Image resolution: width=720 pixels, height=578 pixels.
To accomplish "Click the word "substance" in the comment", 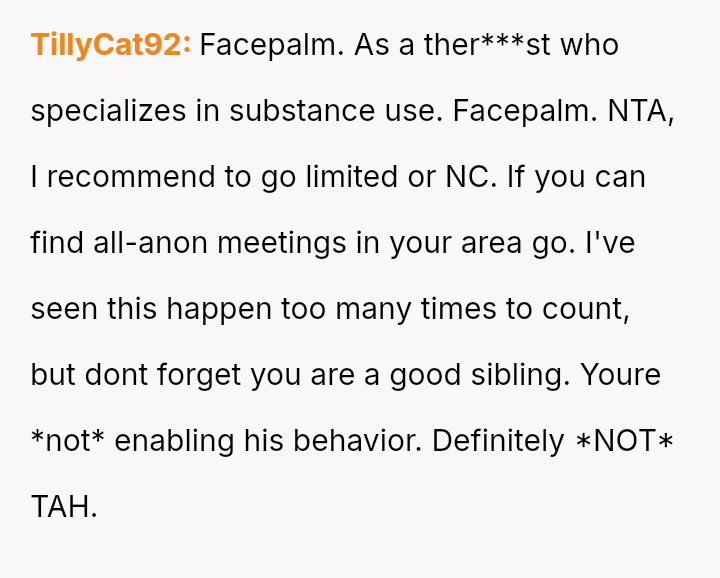I will click(297, 111).
